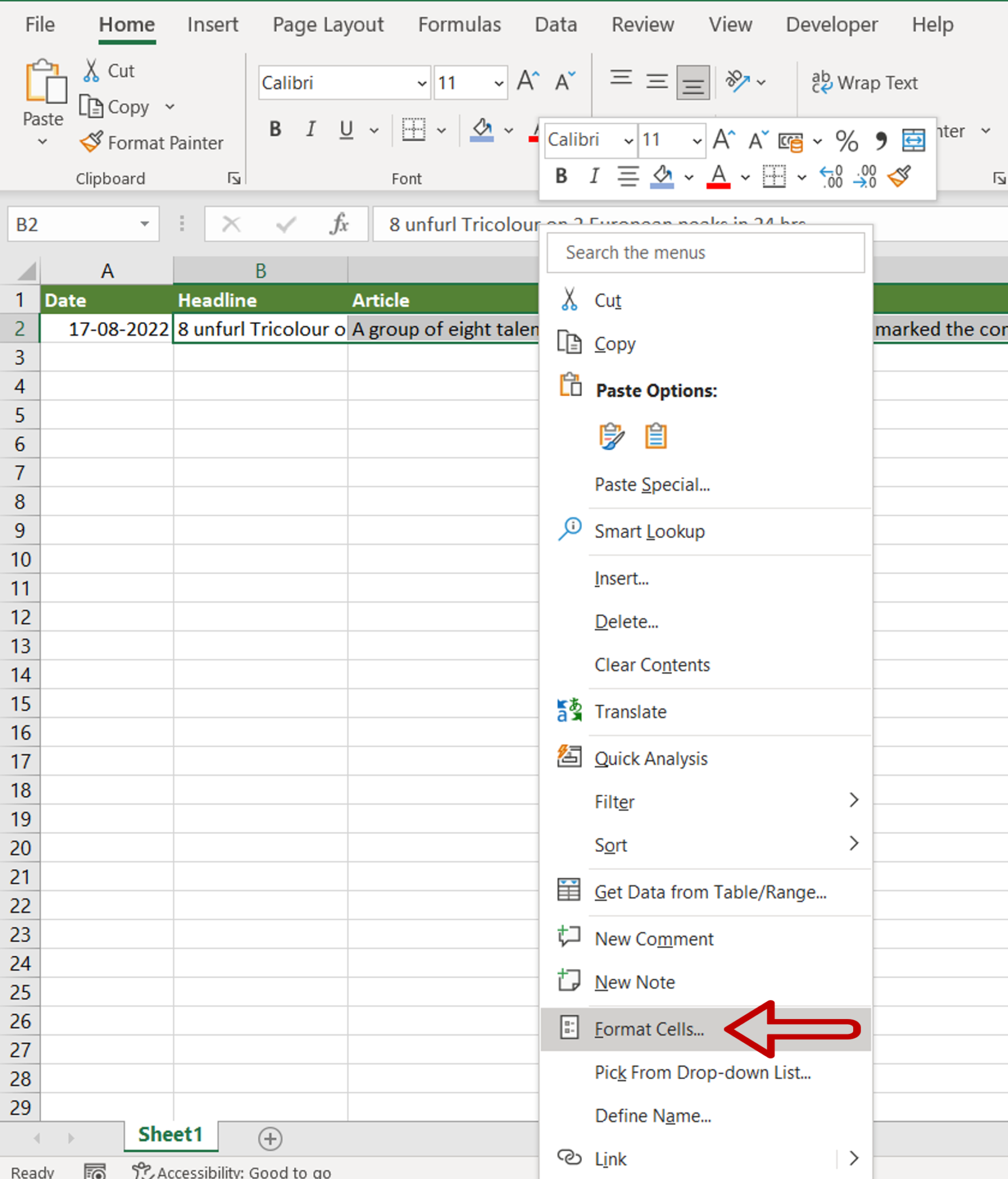
Task: Open Name Box dropdown arrow
Action: tap(144, 223)
